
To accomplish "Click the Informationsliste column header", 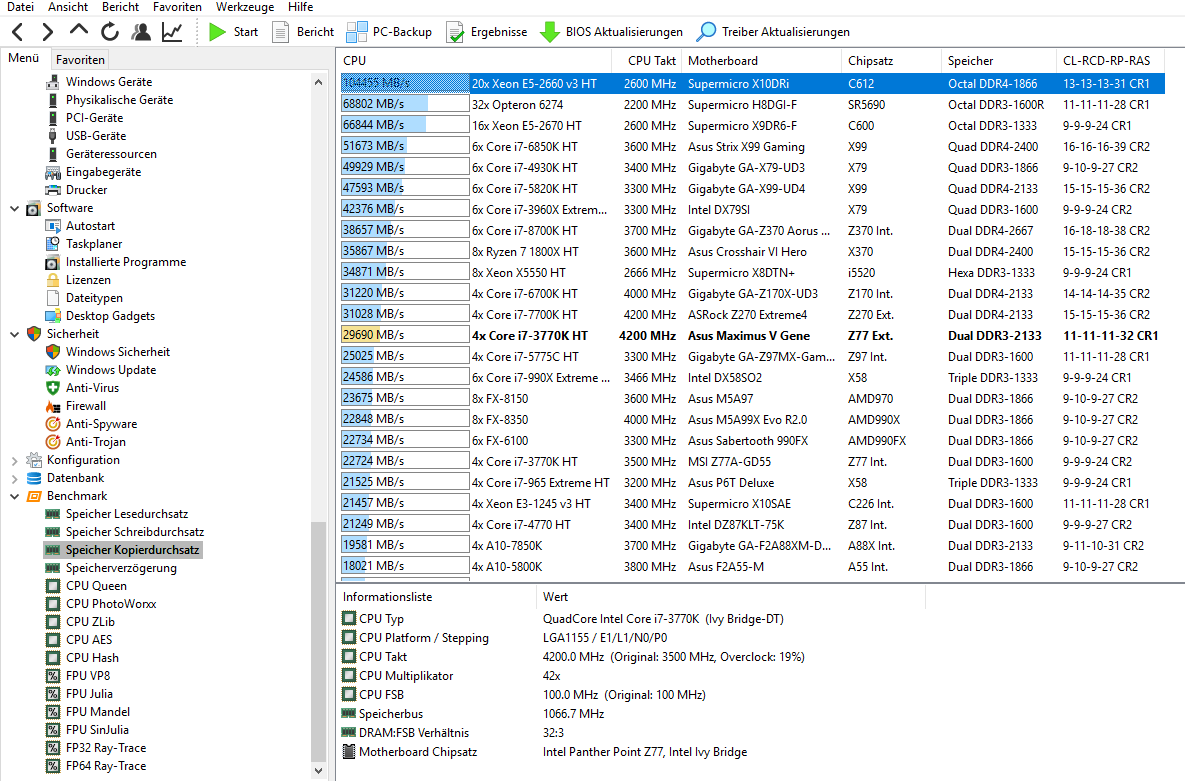I will 437,597.
